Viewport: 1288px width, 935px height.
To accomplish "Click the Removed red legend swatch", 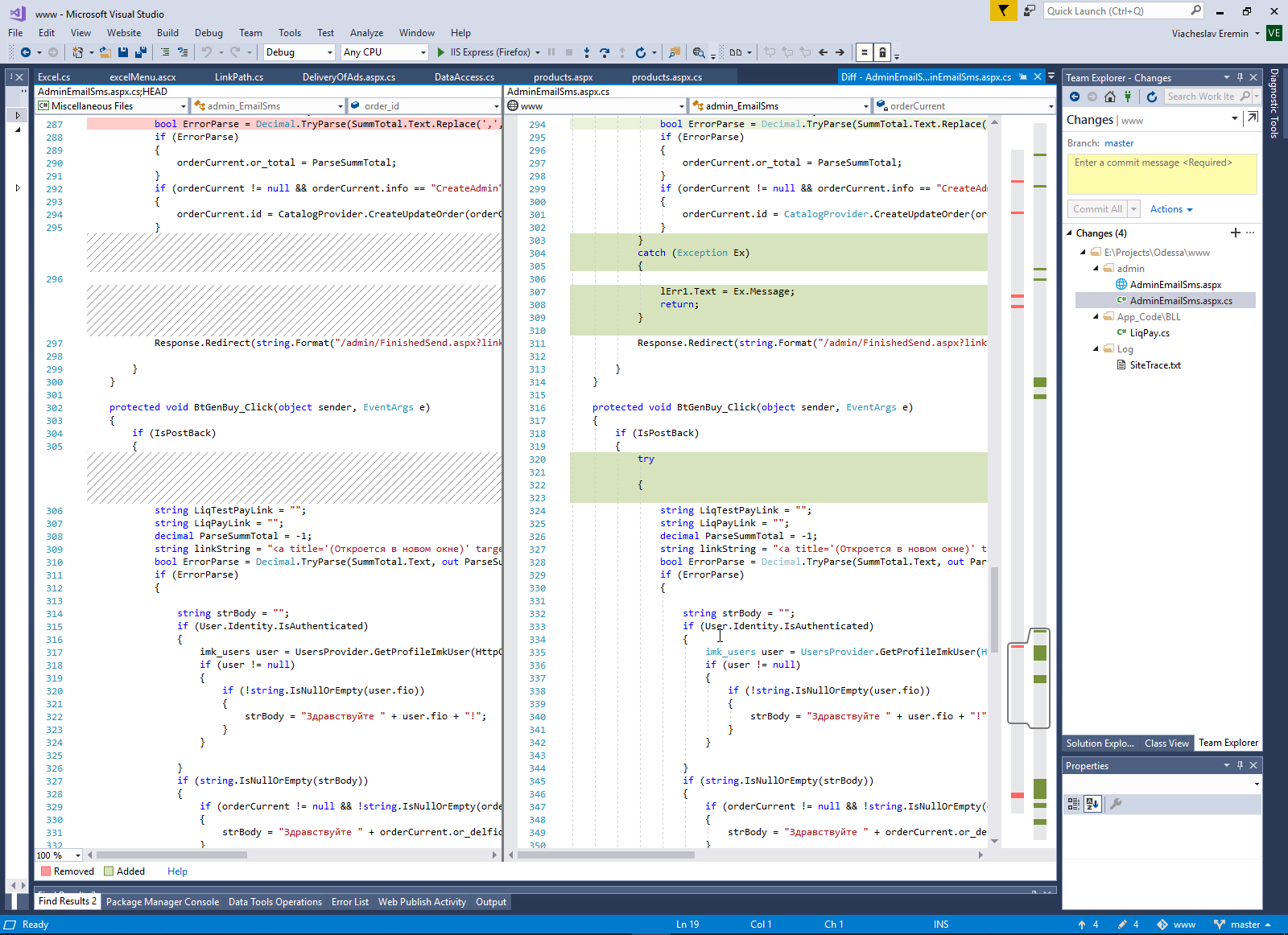I will 46,871.
